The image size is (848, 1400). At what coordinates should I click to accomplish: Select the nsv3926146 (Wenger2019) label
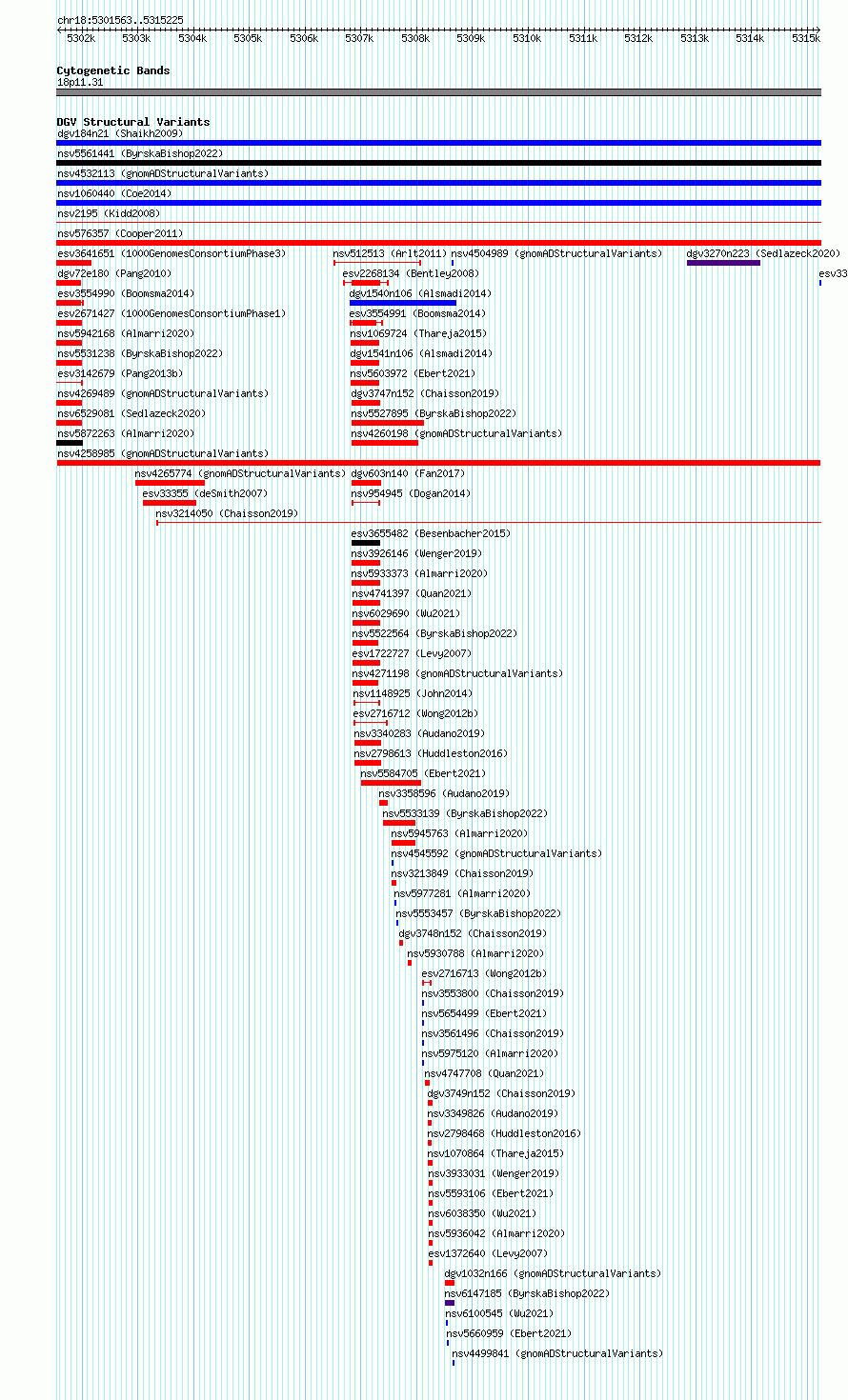tap(416, 553)
